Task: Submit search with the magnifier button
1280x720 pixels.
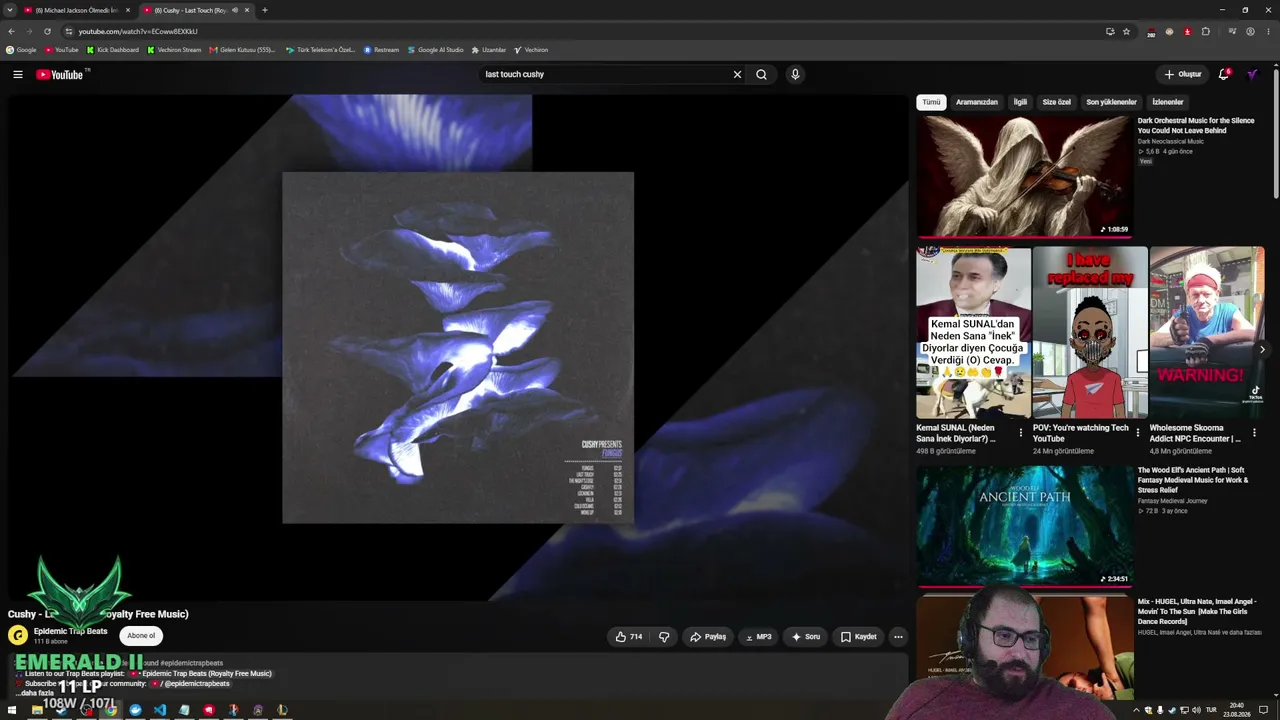Action: point(761,74)
